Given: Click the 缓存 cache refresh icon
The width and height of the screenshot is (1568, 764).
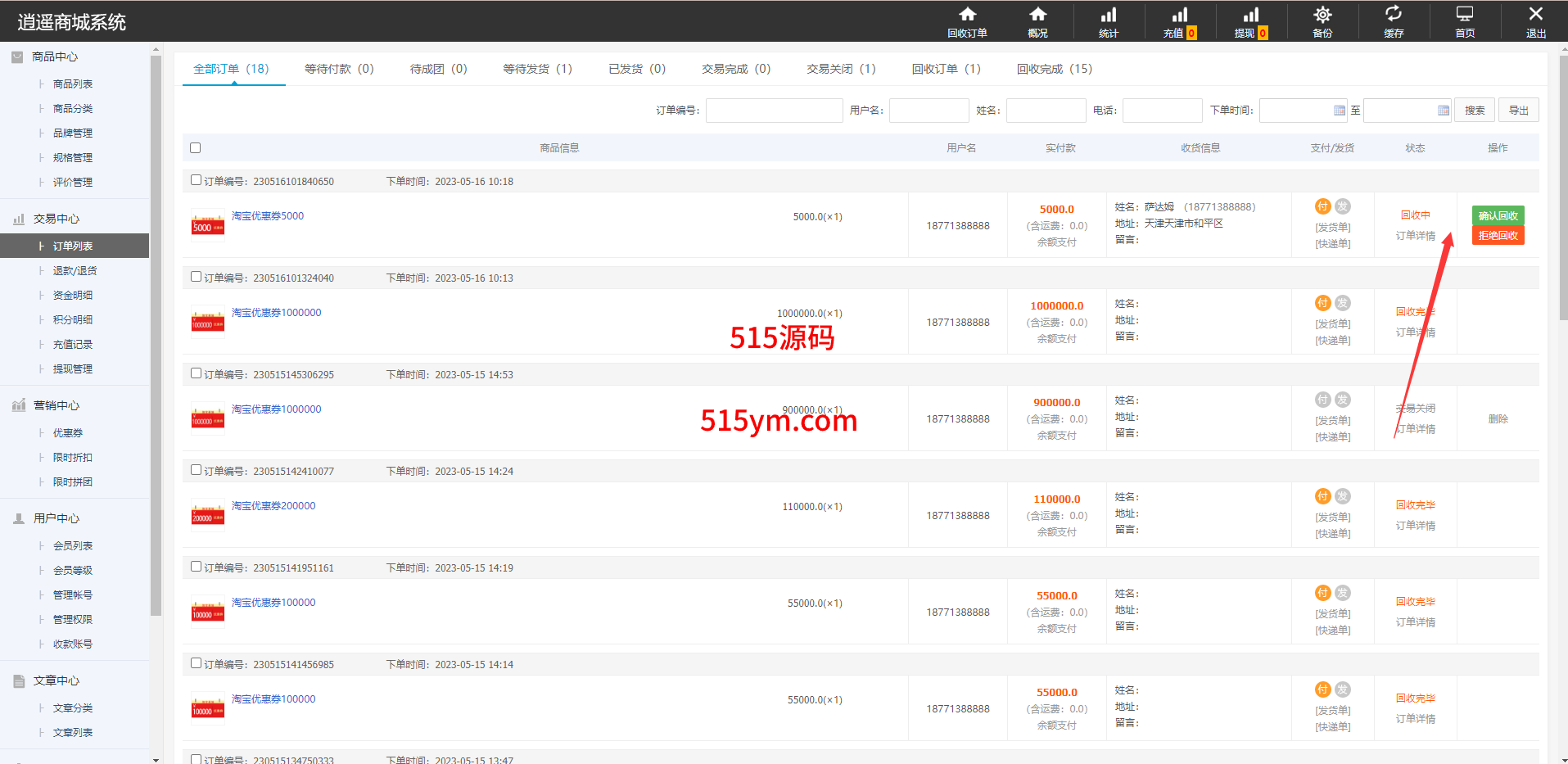Looking at the screenshot, I should click(1393, 14).
